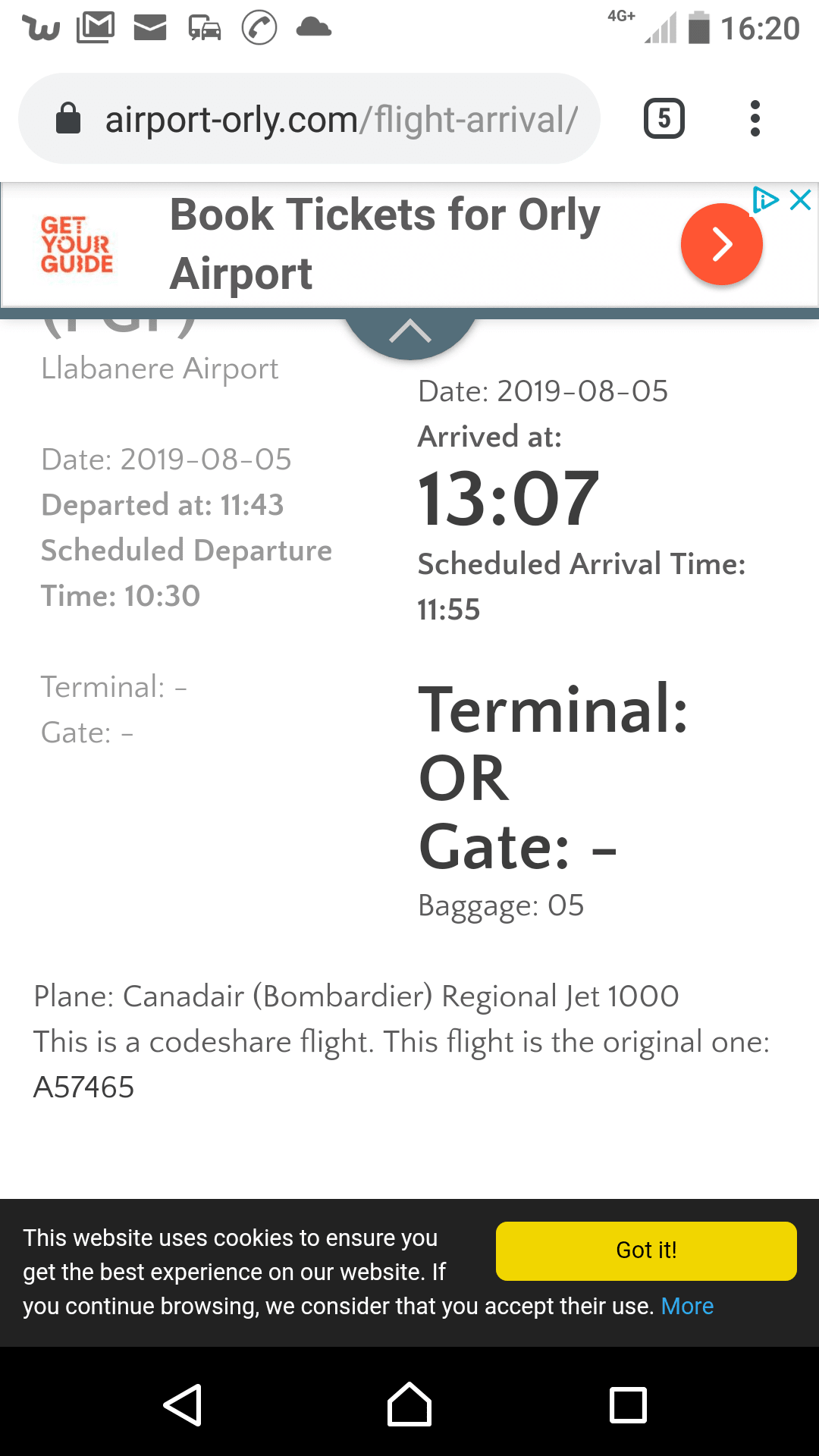Image resolution: width=819 pixels, height=1456 pixels.
Task: Tap the airport-orly.com address bar
Action: pos(341,119)
